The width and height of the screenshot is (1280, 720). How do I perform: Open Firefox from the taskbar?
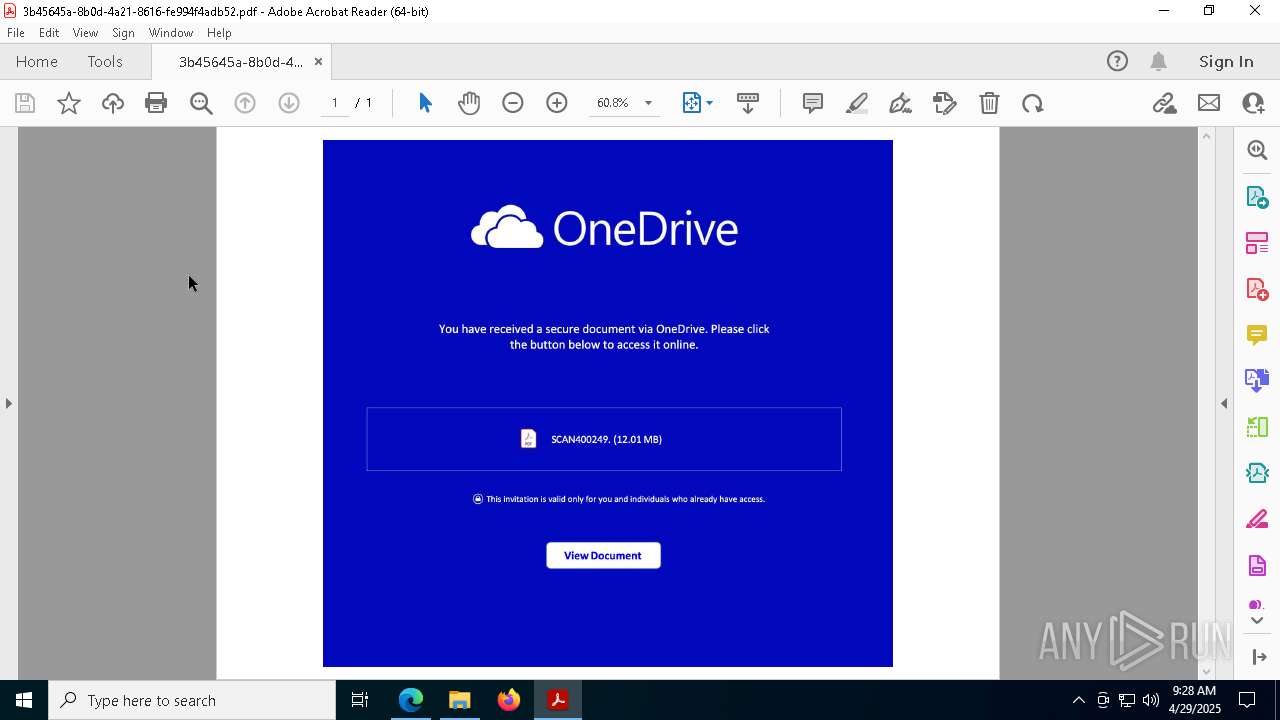(x=509, y=700)
